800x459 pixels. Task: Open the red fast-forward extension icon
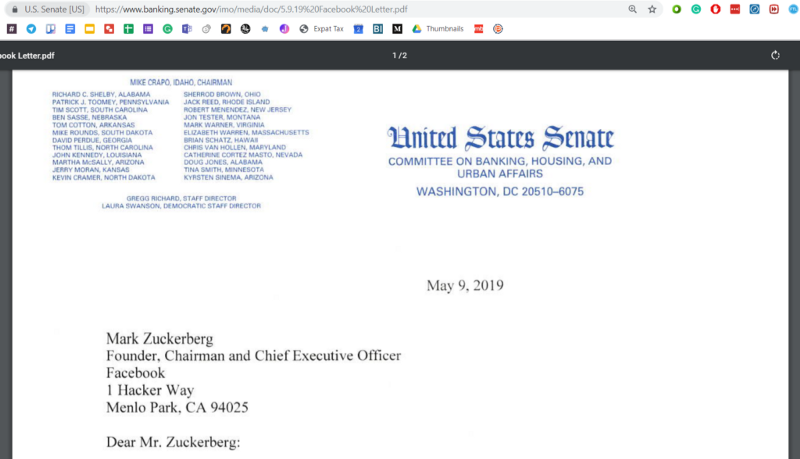click(774, 9)
